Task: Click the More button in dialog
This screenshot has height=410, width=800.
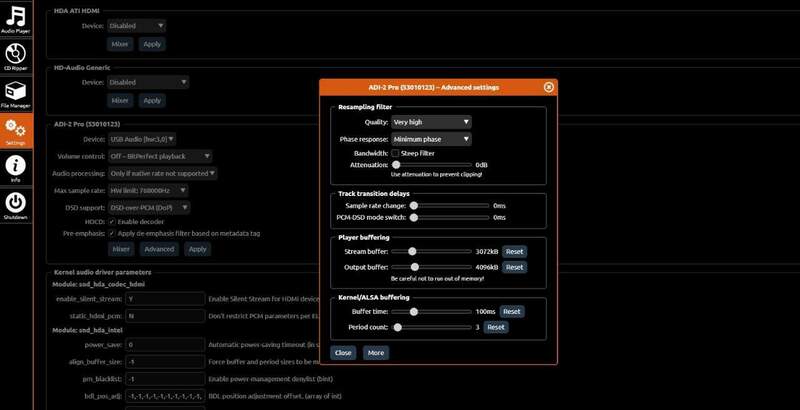Action: 376,353
